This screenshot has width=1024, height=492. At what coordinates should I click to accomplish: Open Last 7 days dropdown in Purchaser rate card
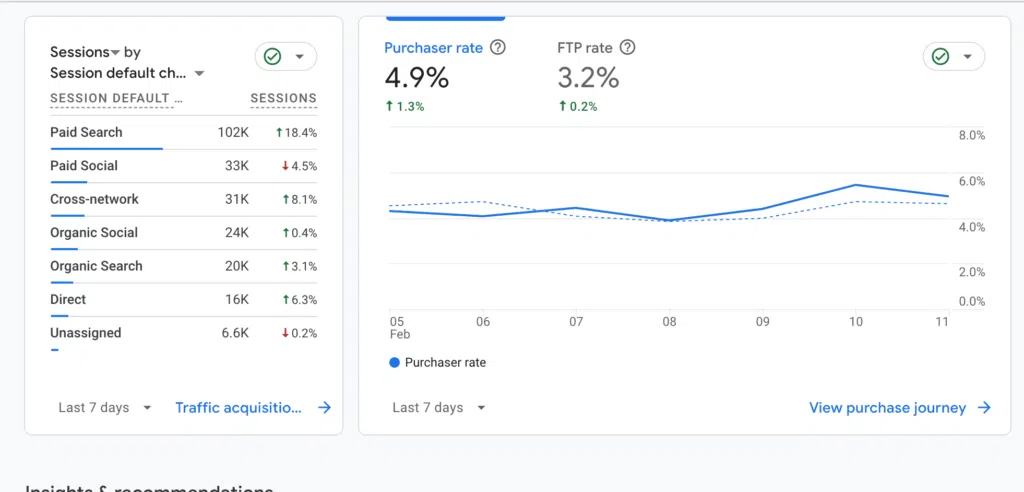tap(439, 408)
